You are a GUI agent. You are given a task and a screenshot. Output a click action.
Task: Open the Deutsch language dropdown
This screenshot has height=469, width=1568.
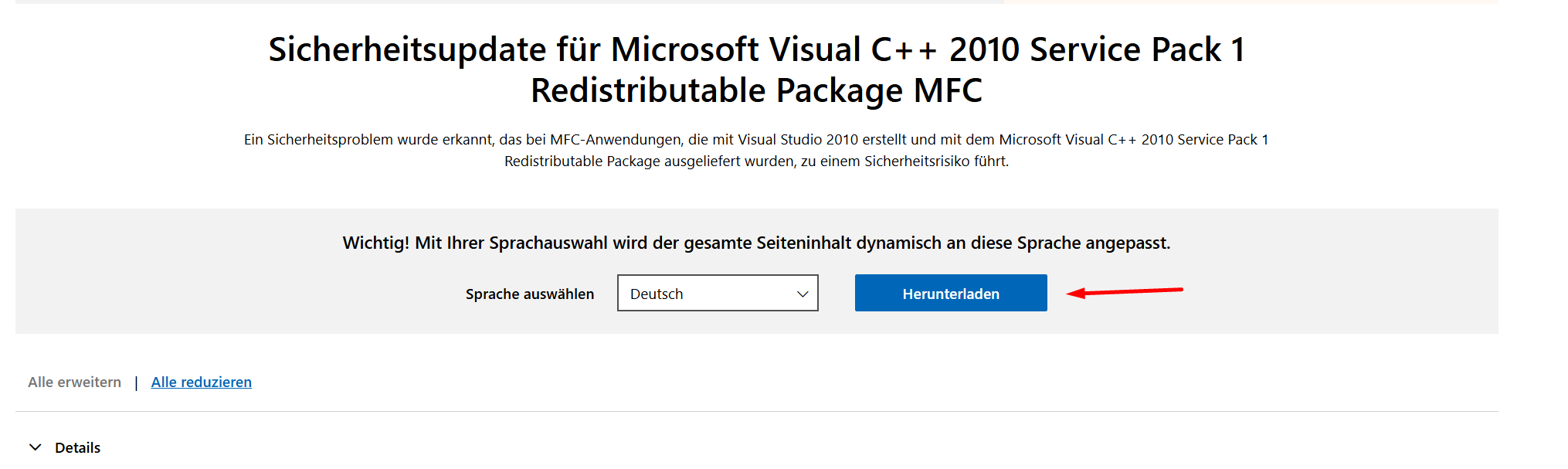click(717, 294)
